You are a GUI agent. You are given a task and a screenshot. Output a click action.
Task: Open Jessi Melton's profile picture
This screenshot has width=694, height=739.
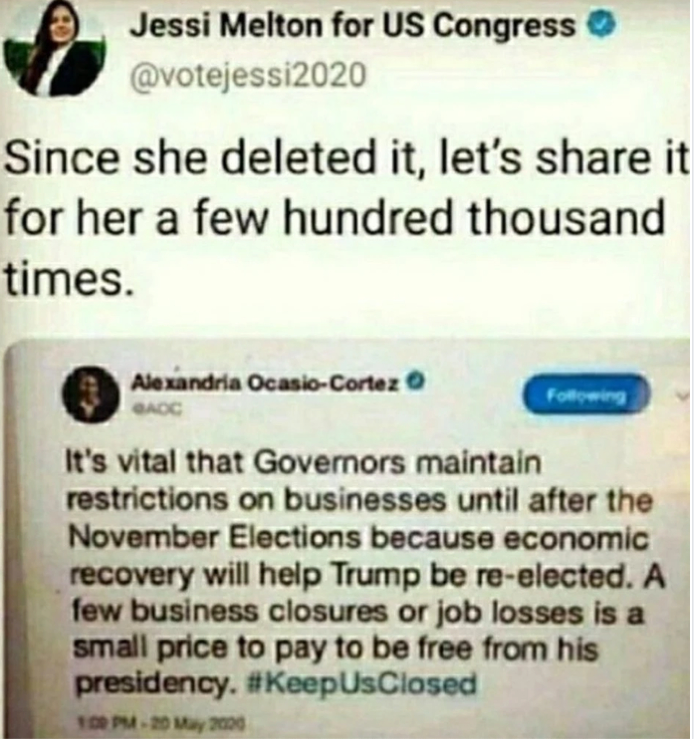point(54,49)
